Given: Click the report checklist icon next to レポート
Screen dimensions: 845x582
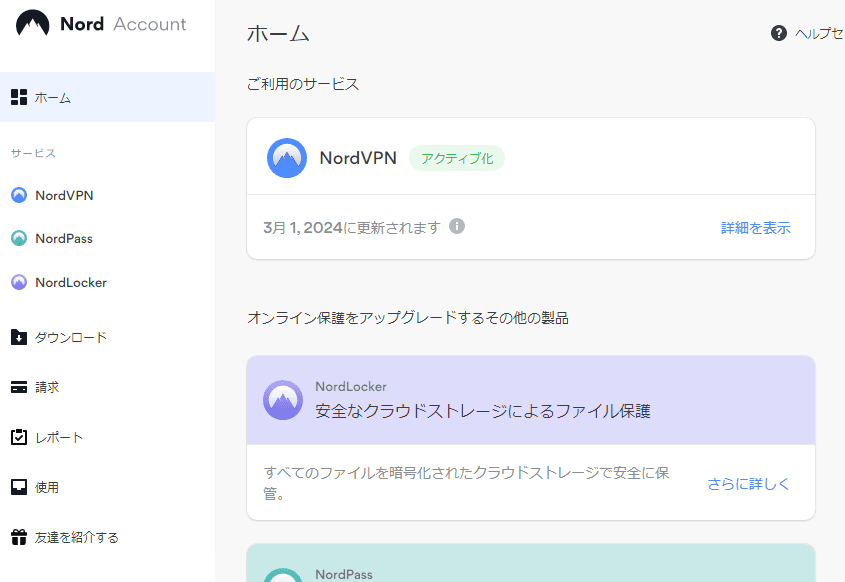Looking at the screenshot, I should point(19,437).
